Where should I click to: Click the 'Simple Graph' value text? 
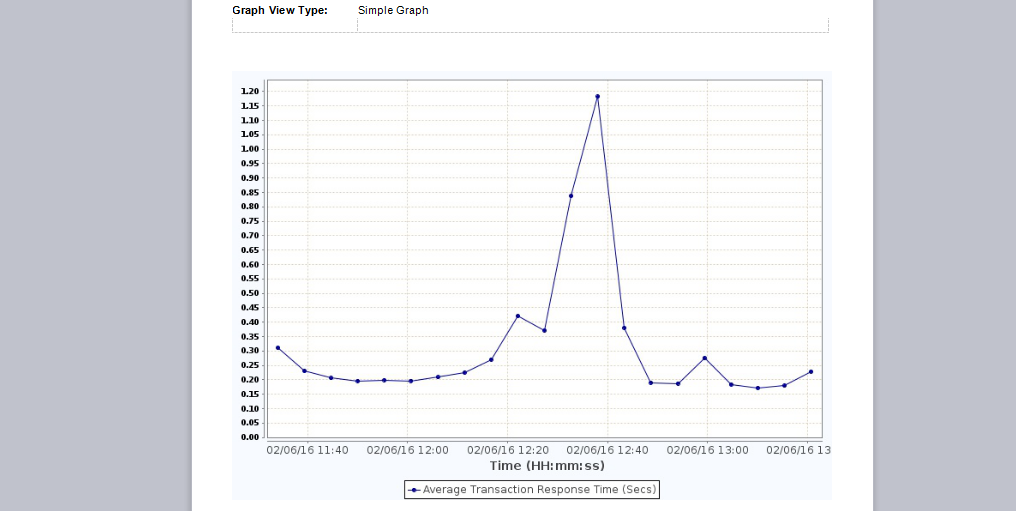click(x=393, y=10)
